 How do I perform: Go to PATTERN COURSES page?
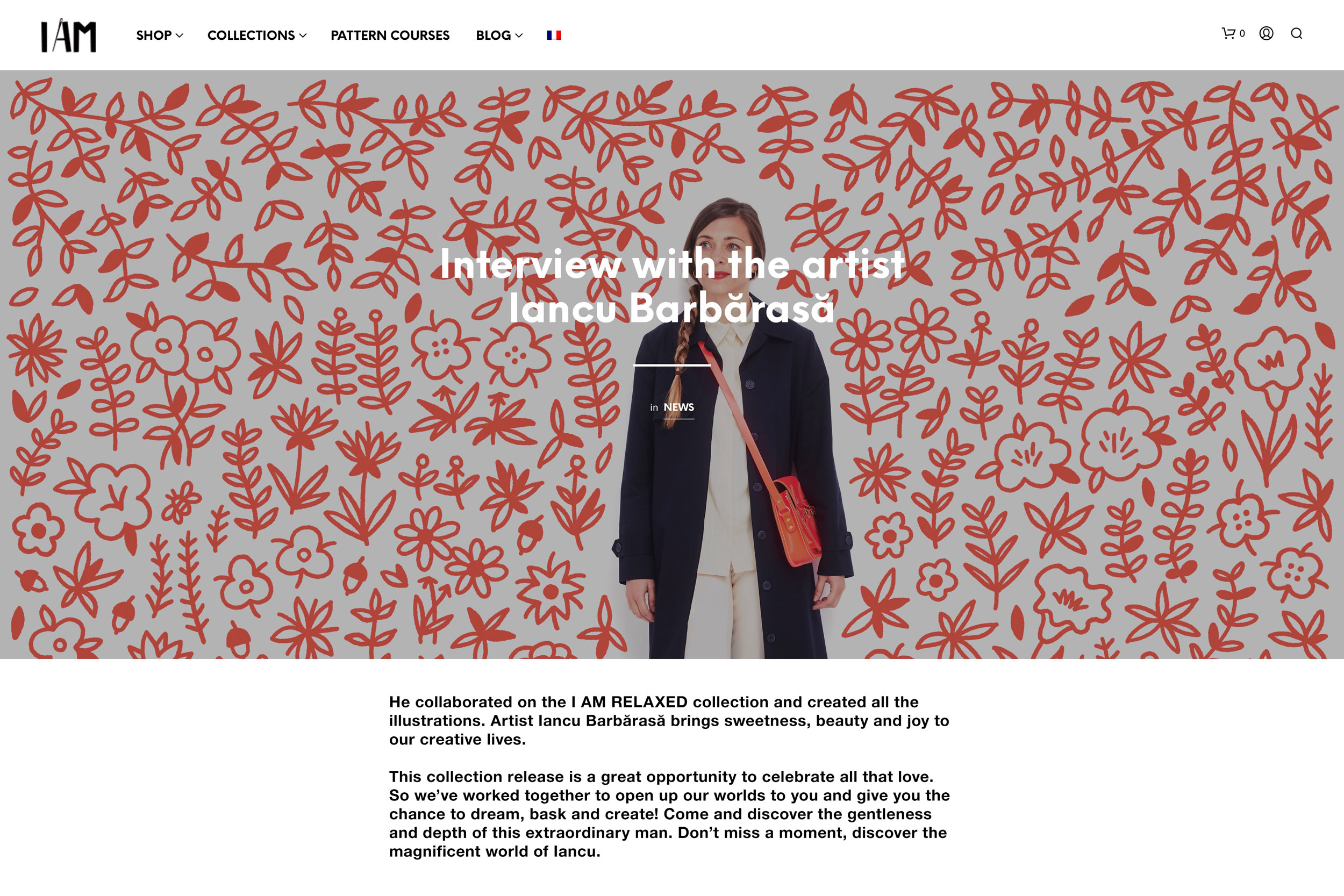[x=390, y=35]
